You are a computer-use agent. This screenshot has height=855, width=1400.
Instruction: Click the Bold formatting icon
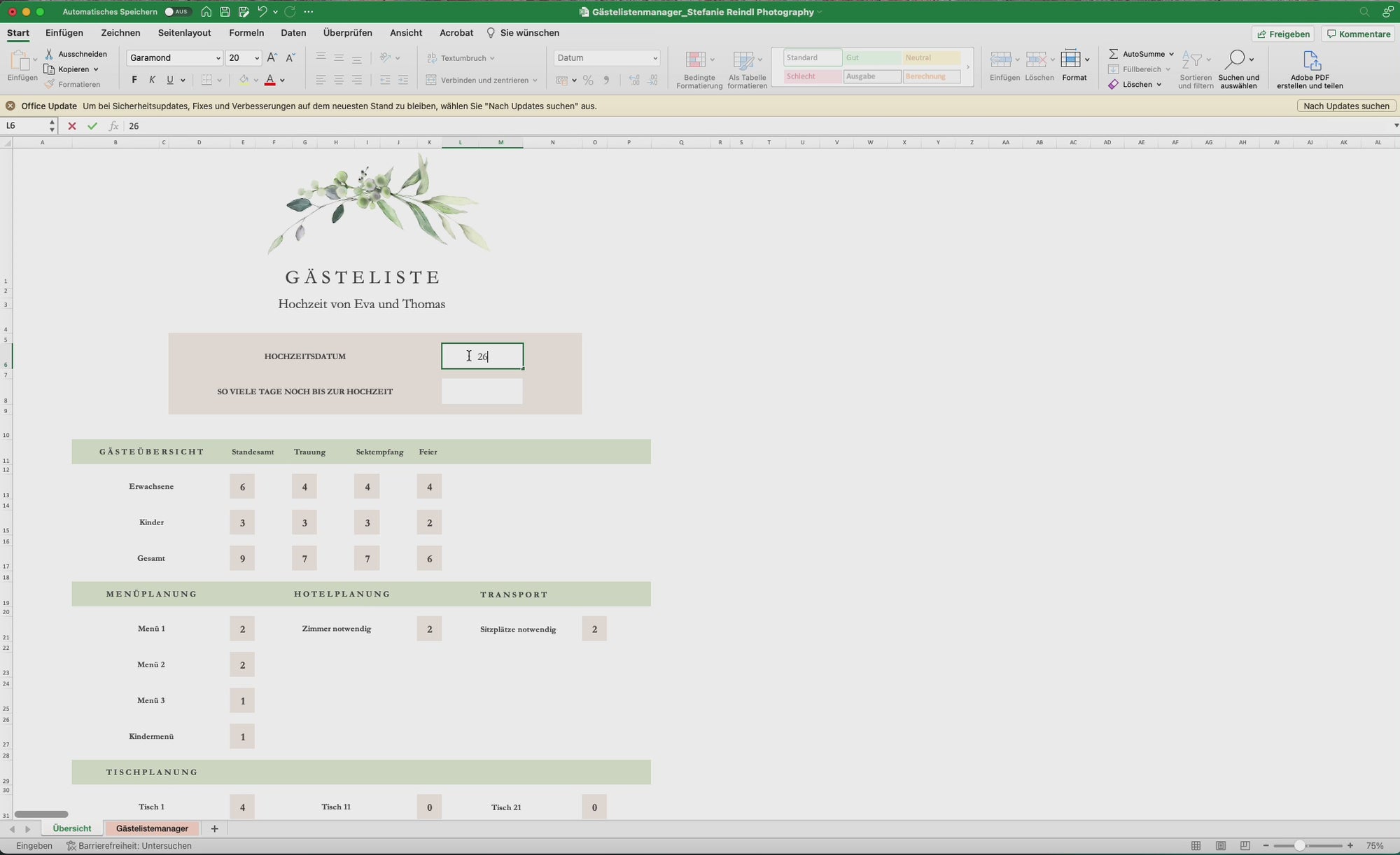click(x=134, y=81)
